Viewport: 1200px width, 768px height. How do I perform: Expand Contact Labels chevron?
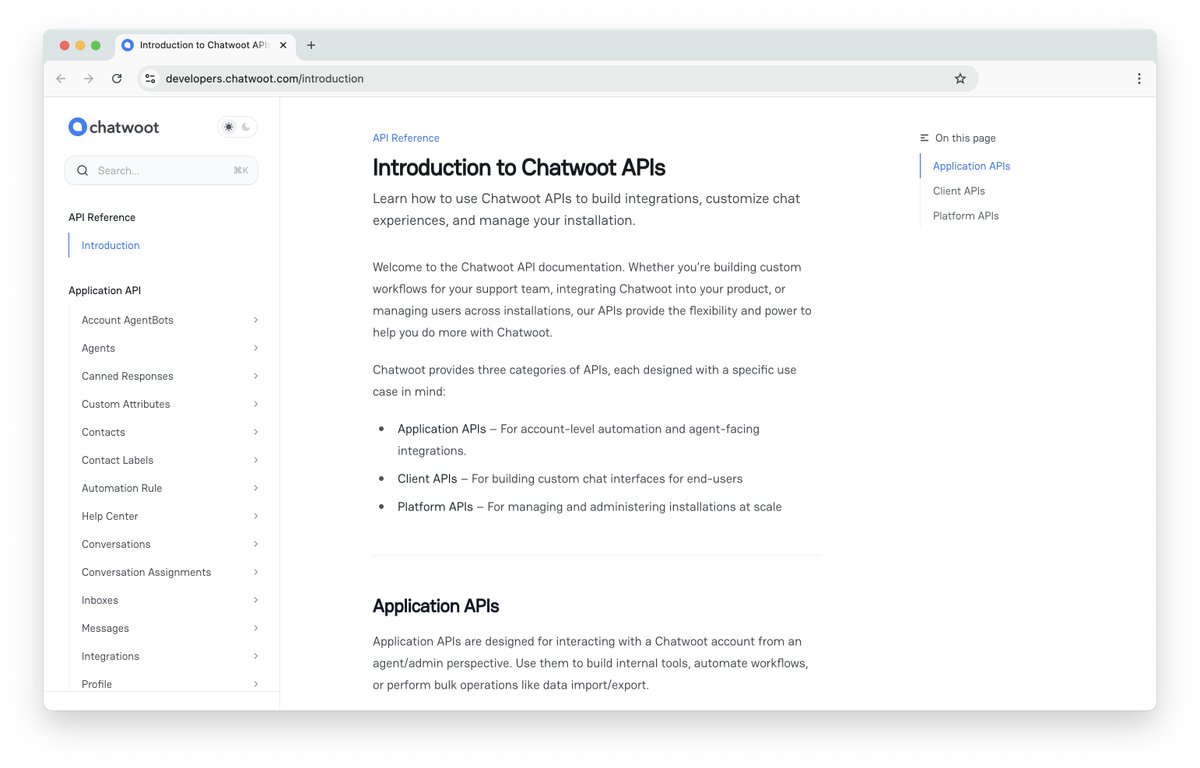pos(256,460)
